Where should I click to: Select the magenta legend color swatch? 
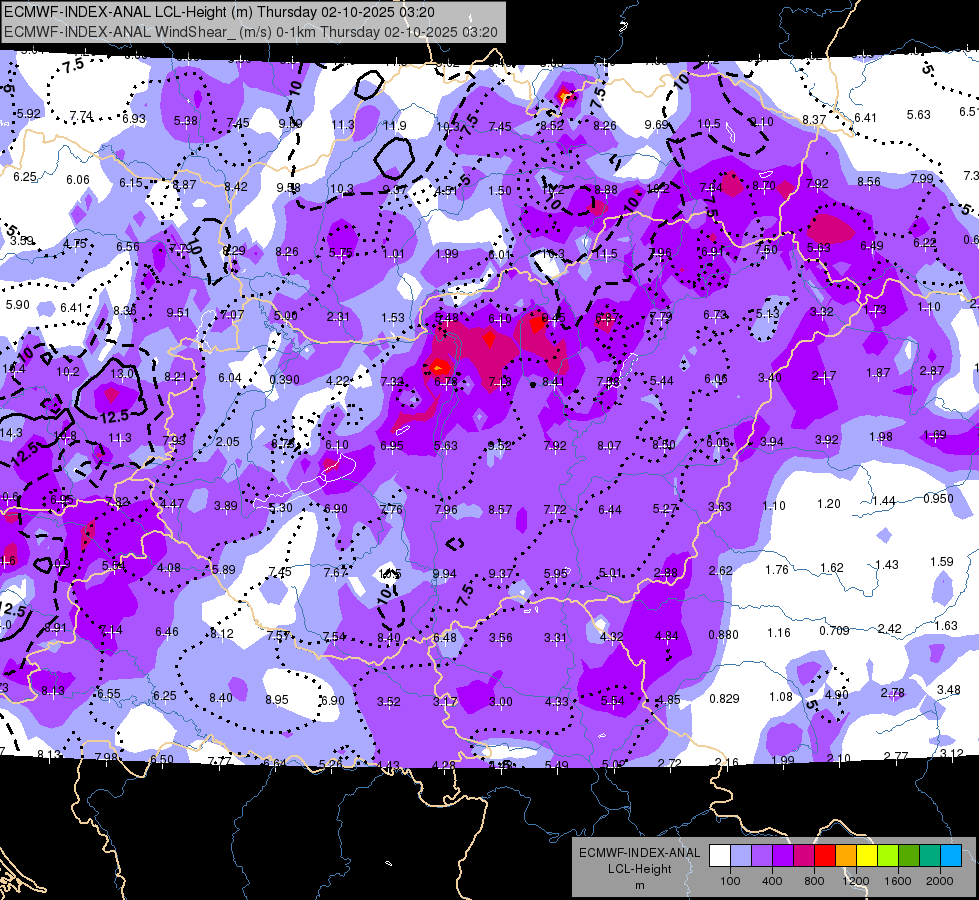pos(804,856)
